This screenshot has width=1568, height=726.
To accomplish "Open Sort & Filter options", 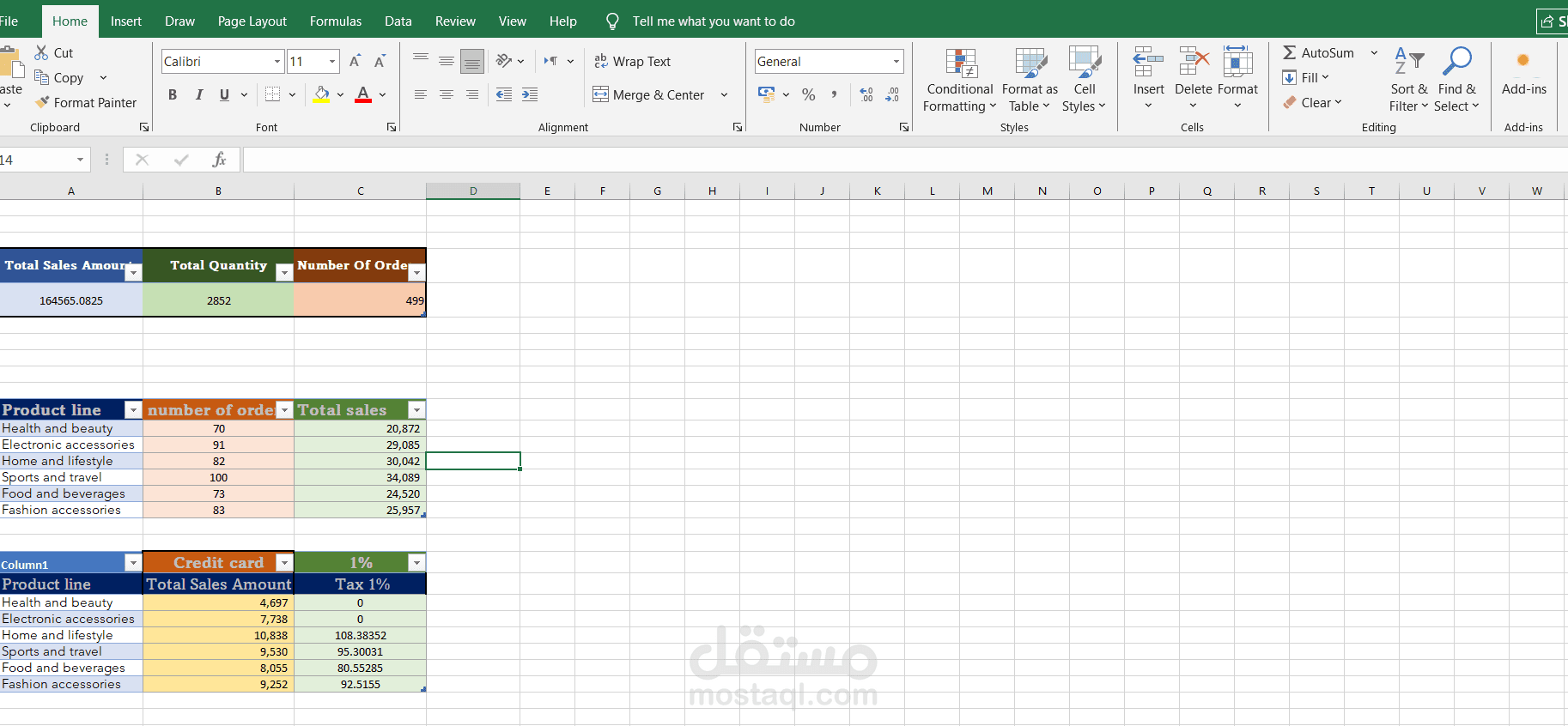I will click(x=1408, y=81).
